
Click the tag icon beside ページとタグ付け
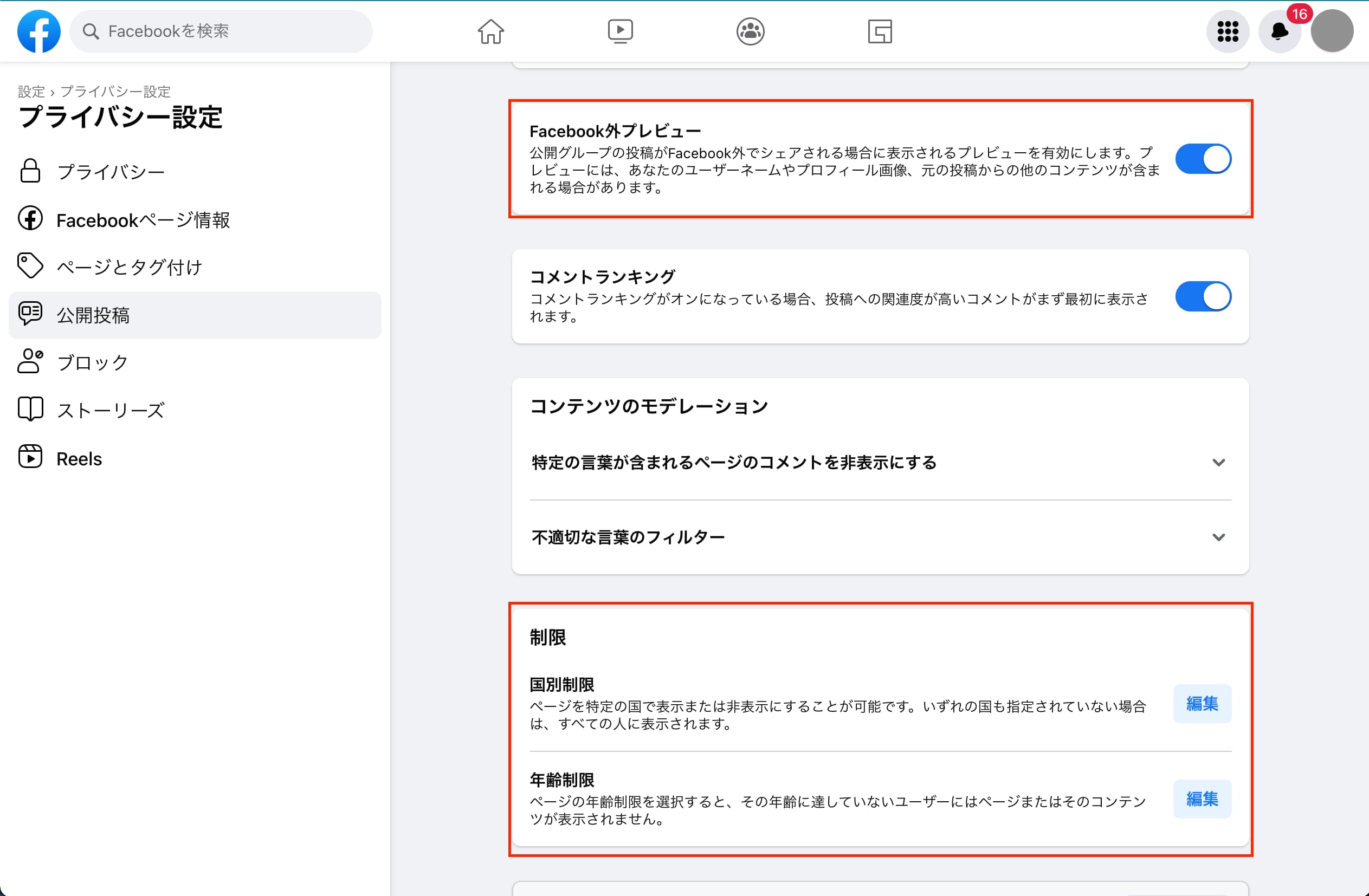(x=30, y=265)
